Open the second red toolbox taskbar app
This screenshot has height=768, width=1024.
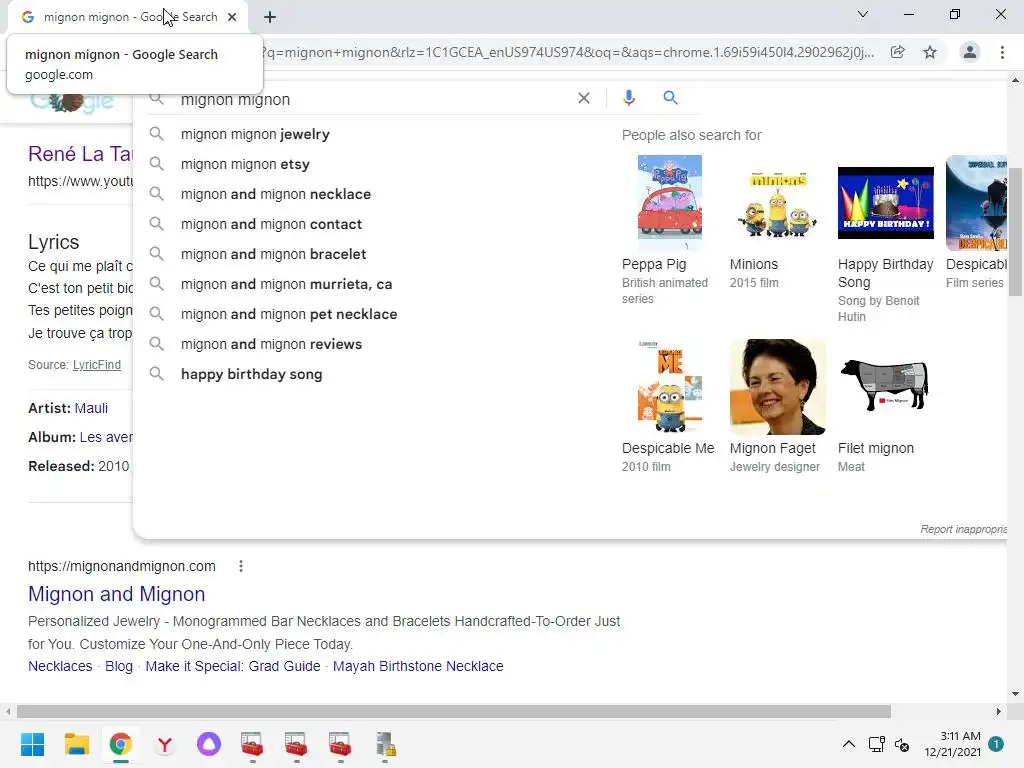(x=296, y=744)
